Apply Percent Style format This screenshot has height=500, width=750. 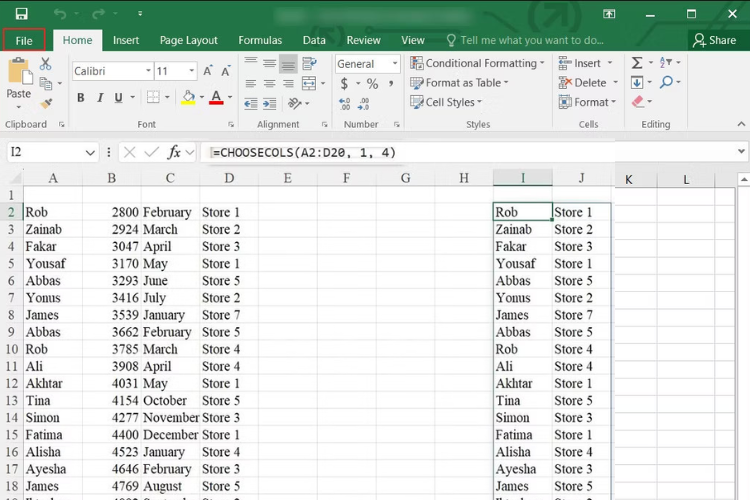(x=372, y=84)
